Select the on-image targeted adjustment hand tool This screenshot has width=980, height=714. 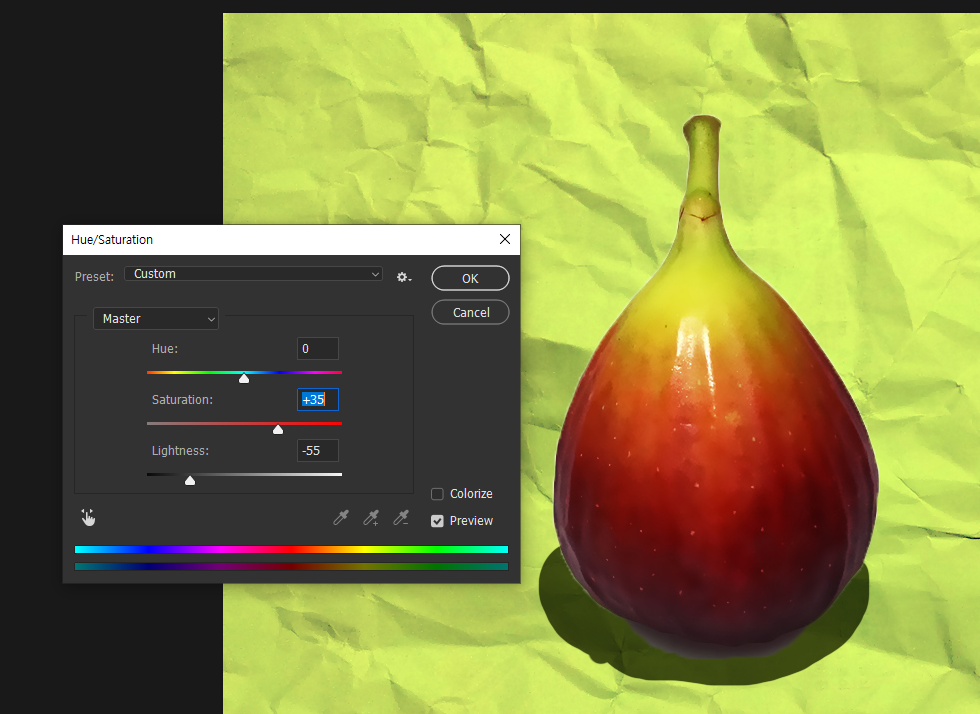pyautogui.click(x=88, y=517)
